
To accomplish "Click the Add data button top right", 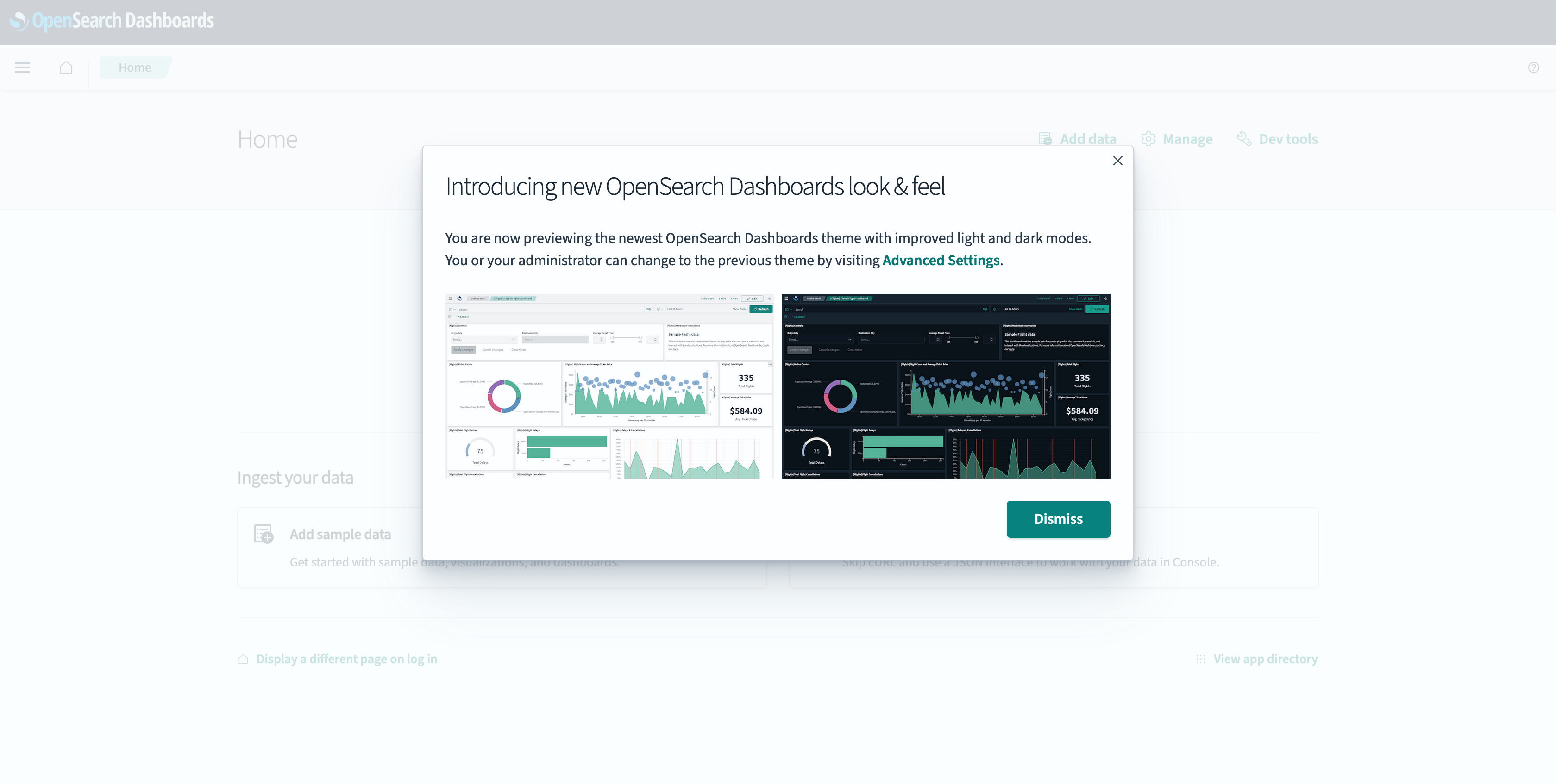I will (x=1078, y=139).
